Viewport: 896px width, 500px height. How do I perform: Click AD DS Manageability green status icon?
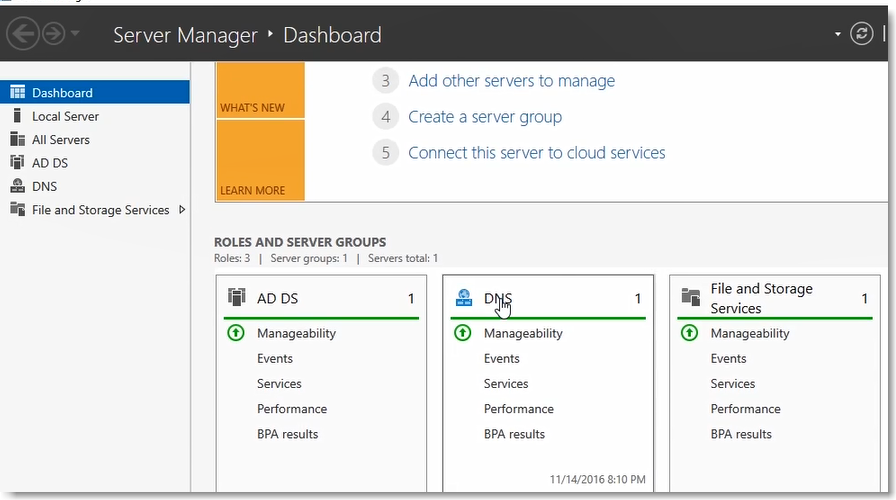pyautogui.click(x=236, y=333)
